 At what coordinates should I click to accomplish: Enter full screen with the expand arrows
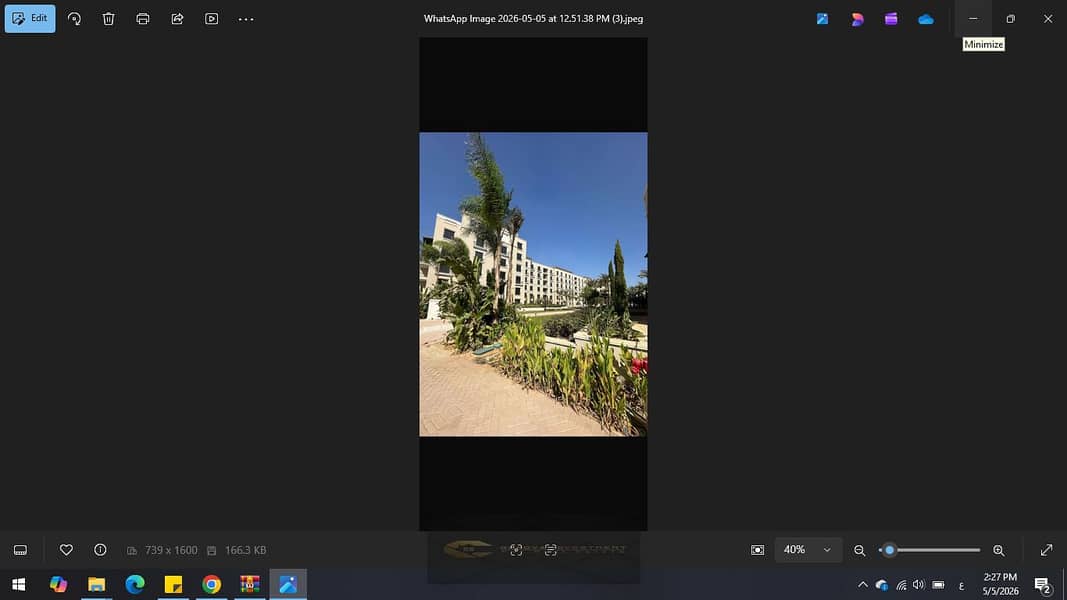tap(1047, 550)
